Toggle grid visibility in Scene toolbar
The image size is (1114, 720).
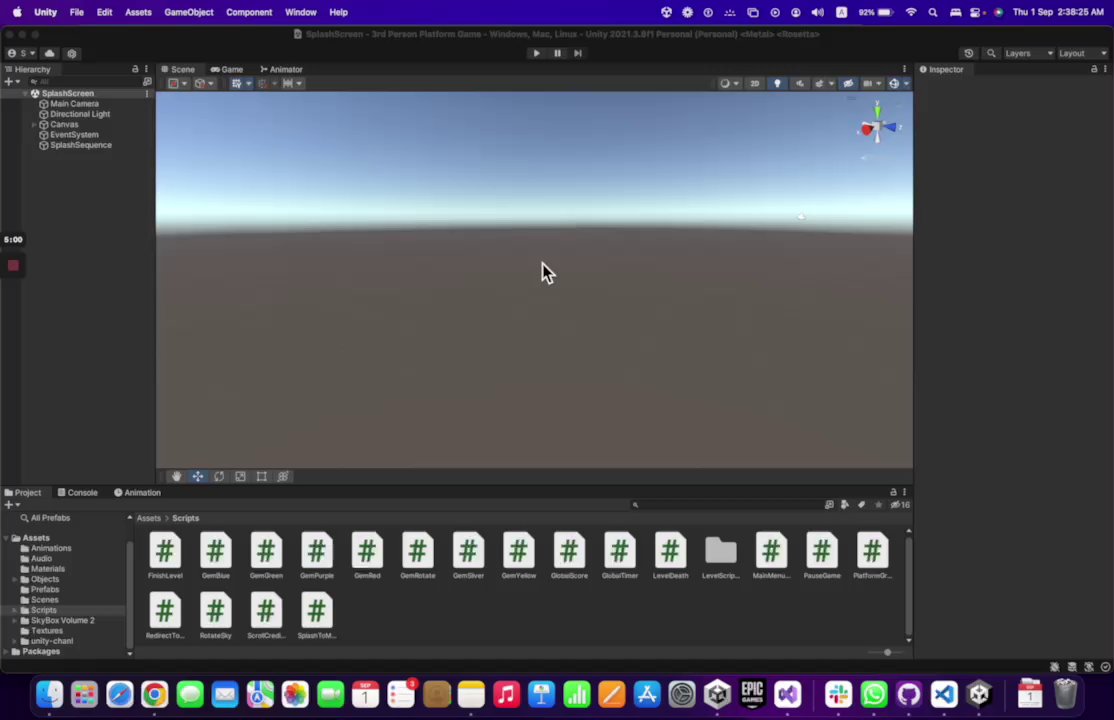[x=237, y=83]
